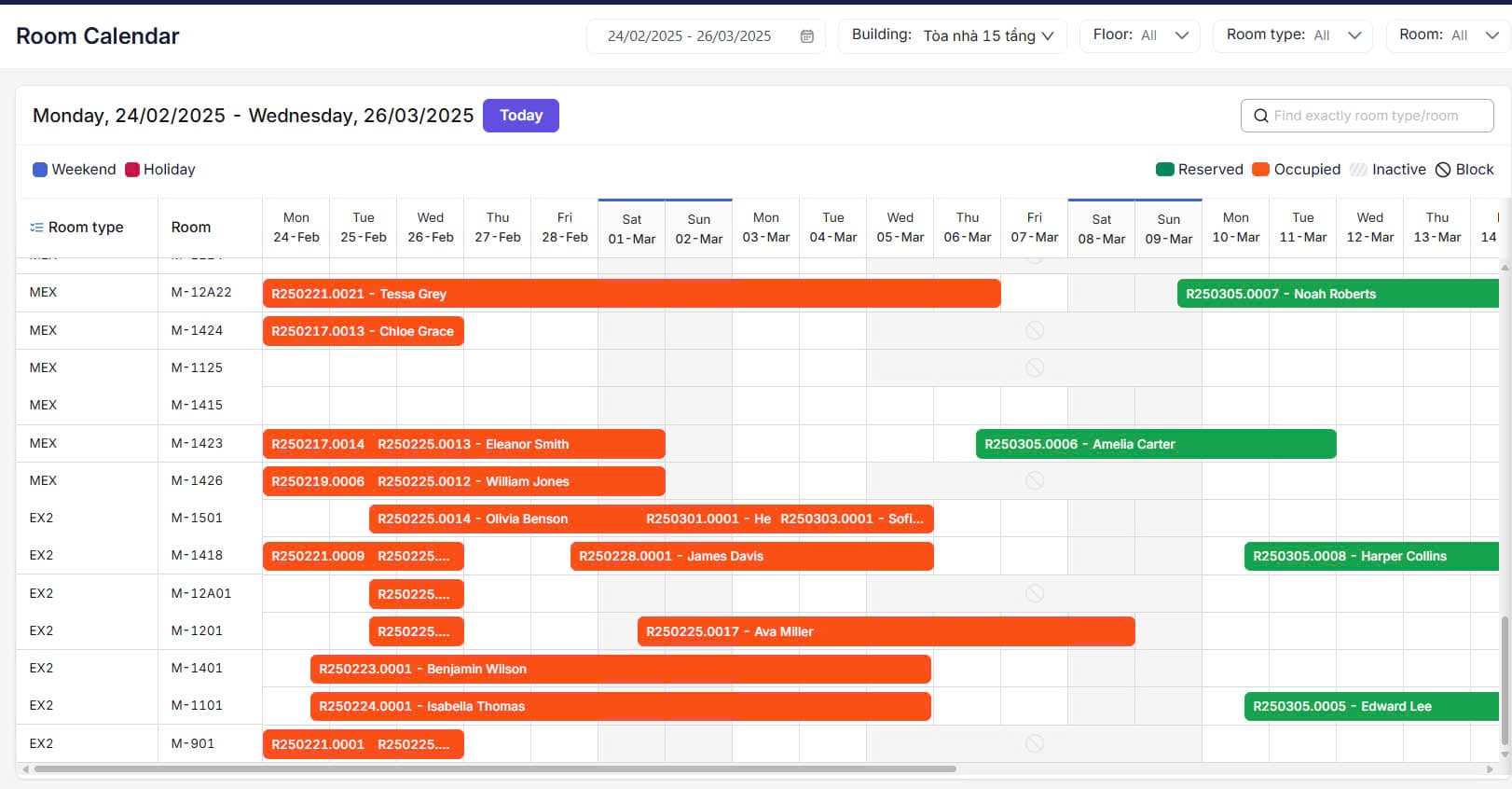Click block icon in M-12A01 row
Screen dimensions: 1512x789
point(1035,593)
